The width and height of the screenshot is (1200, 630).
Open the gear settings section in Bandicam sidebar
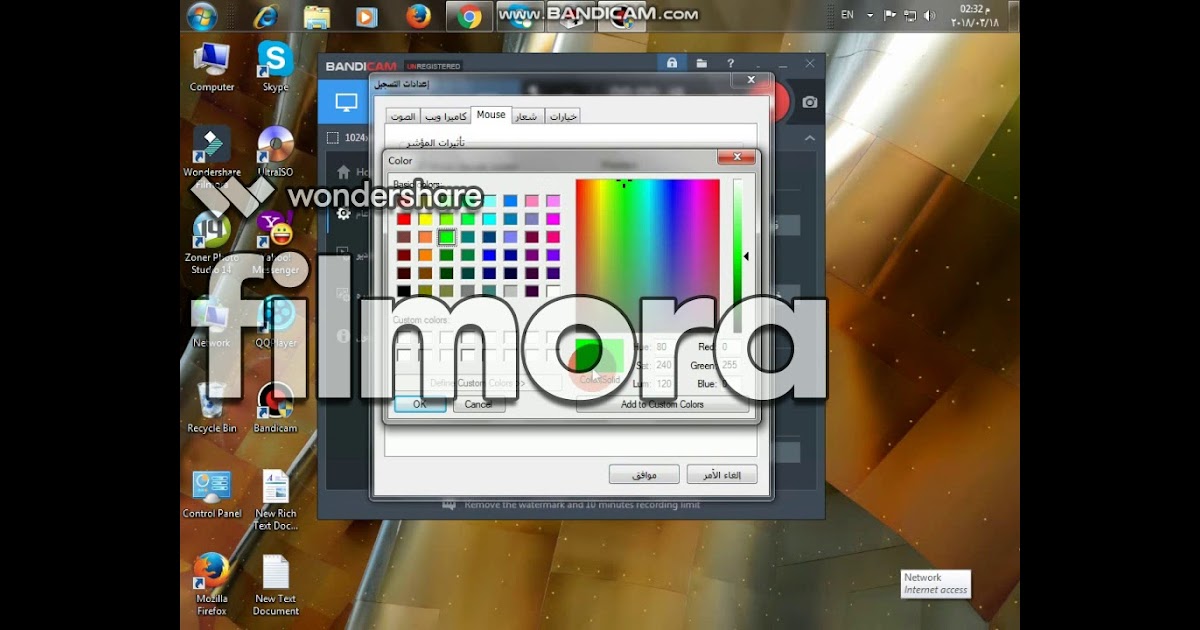344,213
